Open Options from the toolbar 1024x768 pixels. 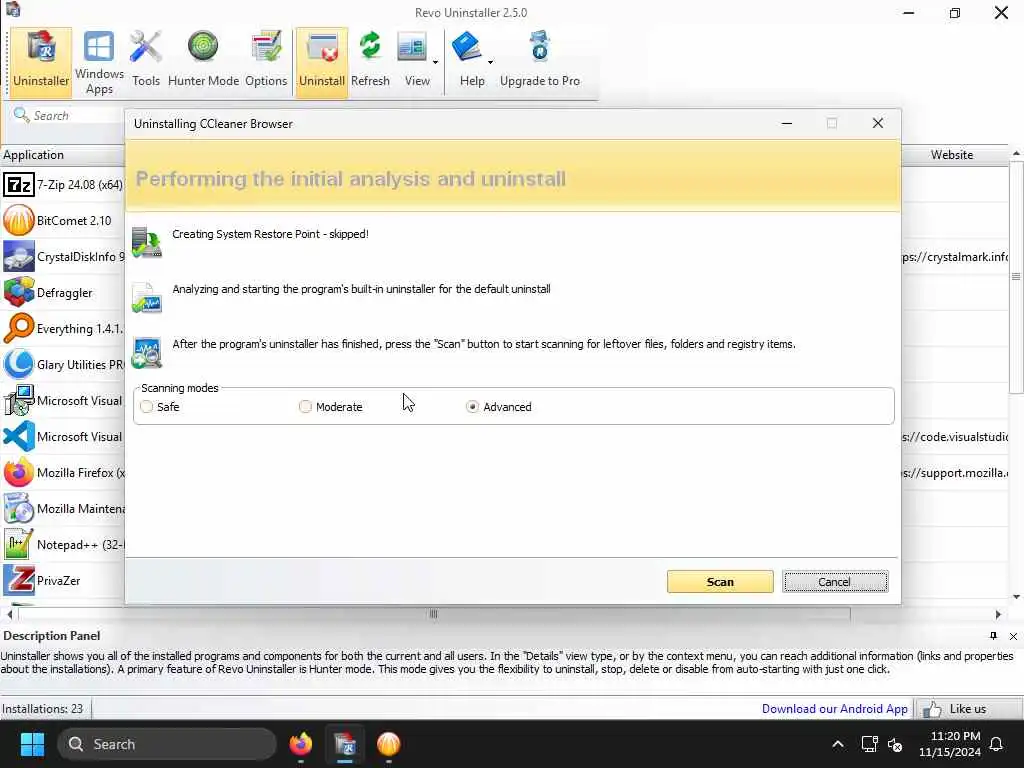(x=266, y=61)
